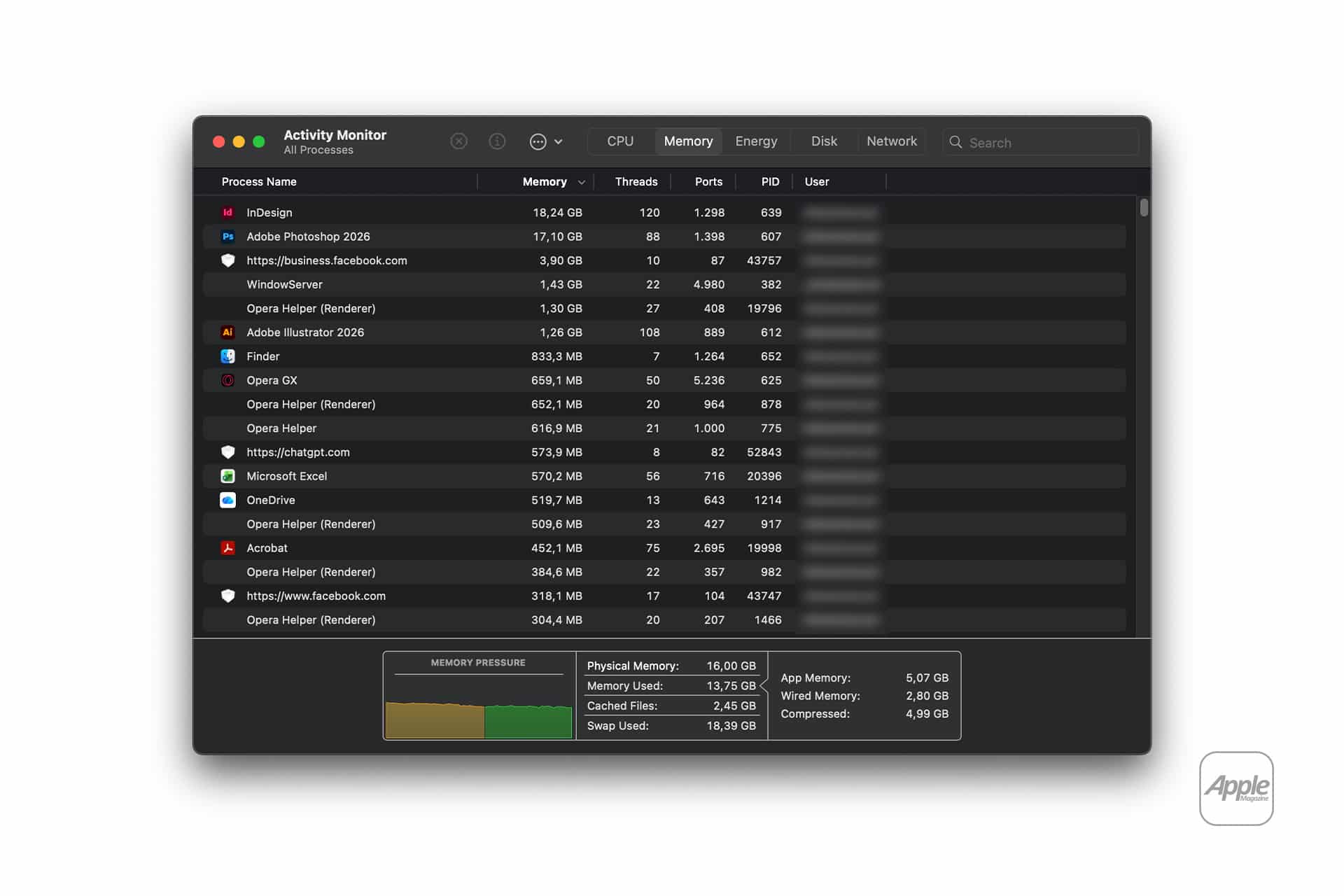Select the WindowServer process row
Viewport: 1344px width, 896px height.
coord(664,284)
